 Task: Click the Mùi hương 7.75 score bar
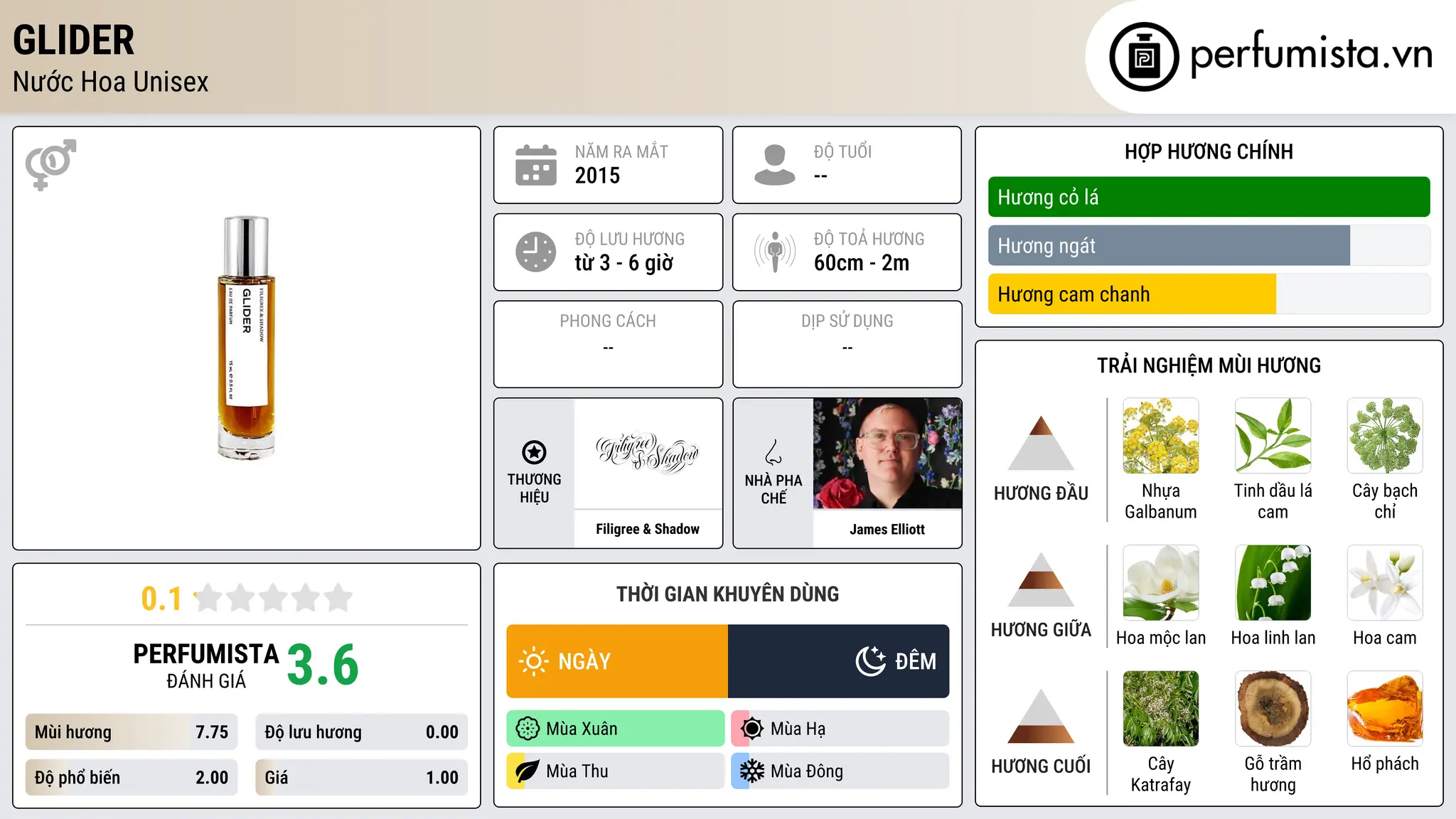132,732
